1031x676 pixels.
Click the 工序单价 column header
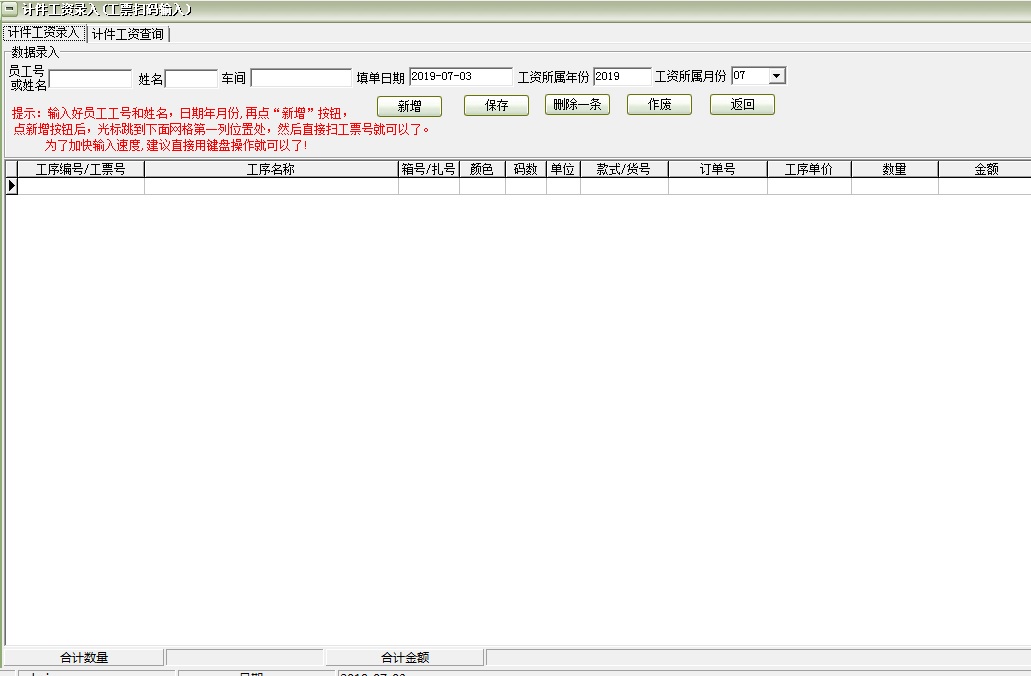click(x=809, y=169)
